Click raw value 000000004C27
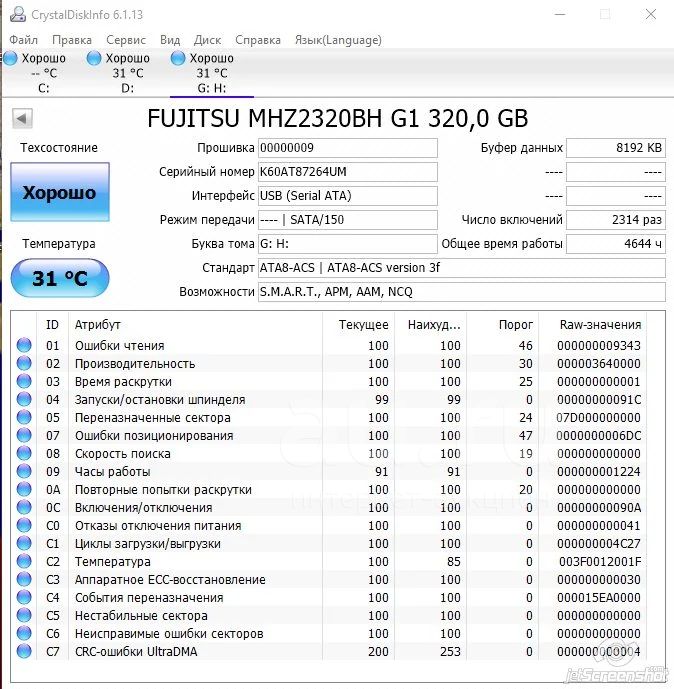This screenshot has width=674, height=689. [599, 544]
